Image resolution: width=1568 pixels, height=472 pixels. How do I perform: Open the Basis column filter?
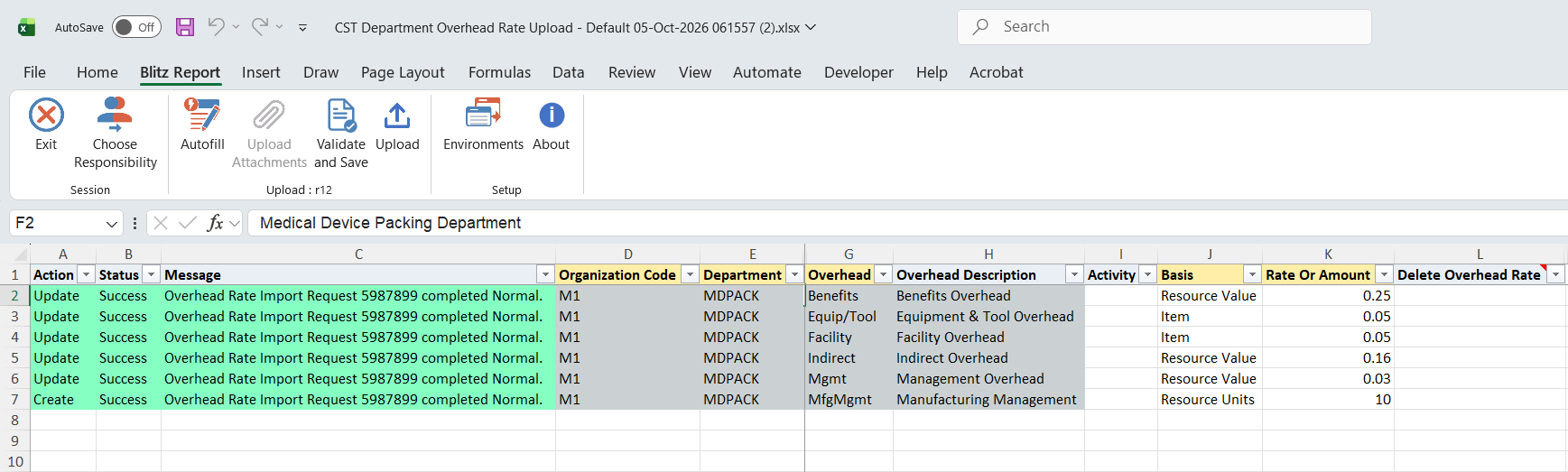click(x=1252, y=274)
